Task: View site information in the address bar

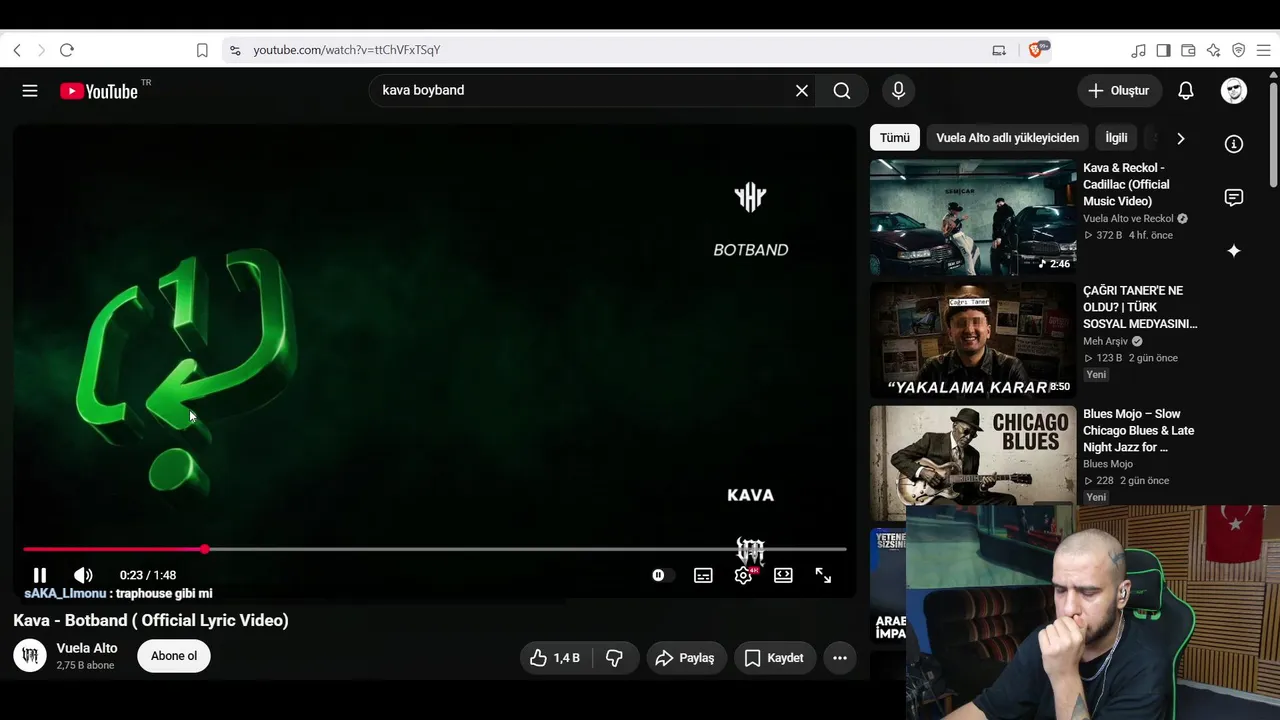Action: pyautogui.click(x=235, y=50)
